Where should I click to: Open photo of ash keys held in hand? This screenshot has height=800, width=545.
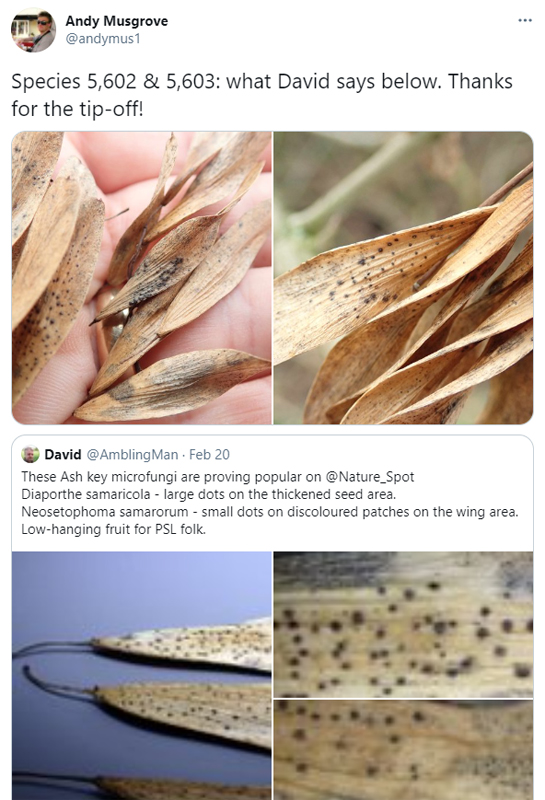click(x=141, y=278)
